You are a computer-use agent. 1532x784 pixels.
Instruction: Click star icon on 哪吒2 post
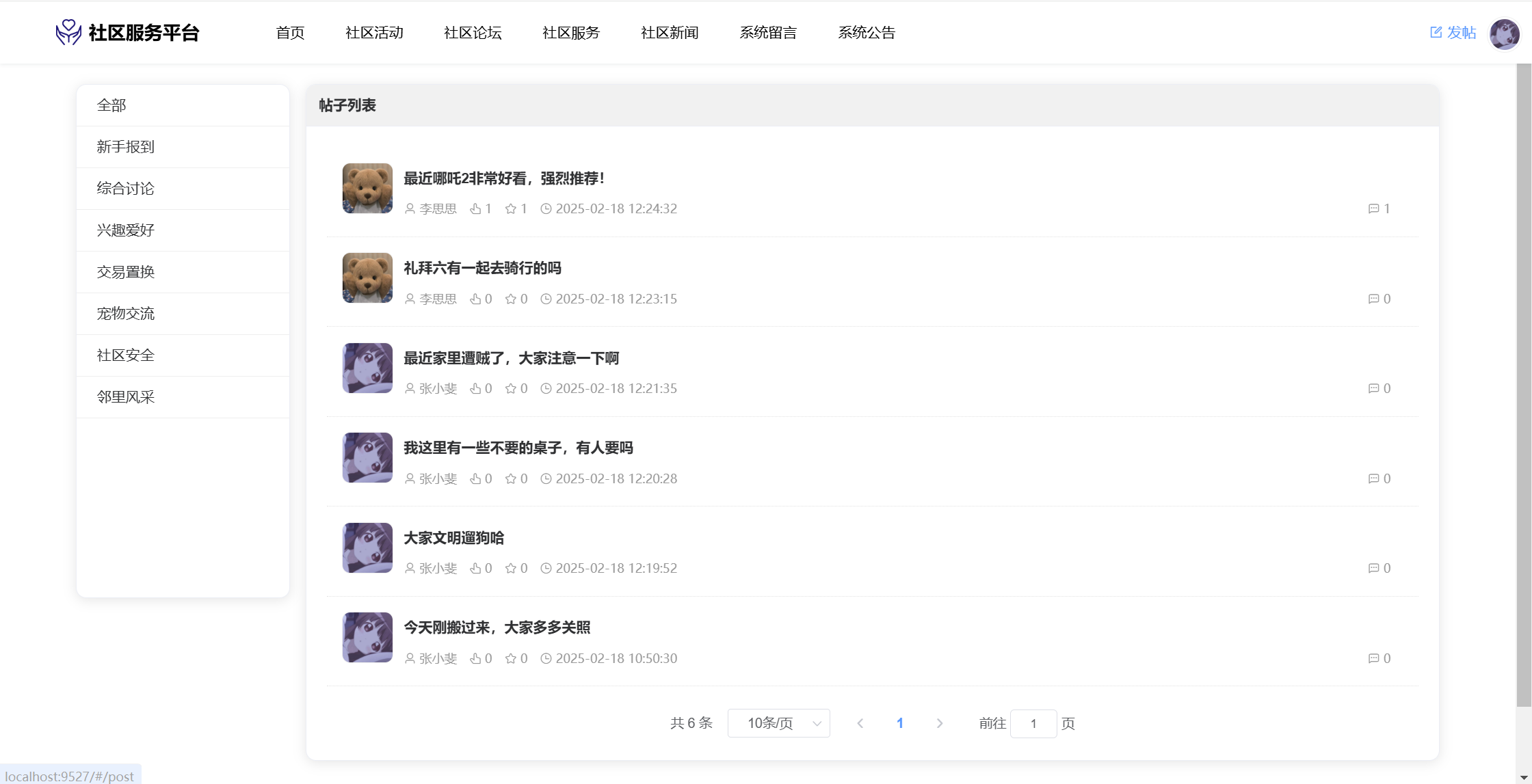coord(511,209)
